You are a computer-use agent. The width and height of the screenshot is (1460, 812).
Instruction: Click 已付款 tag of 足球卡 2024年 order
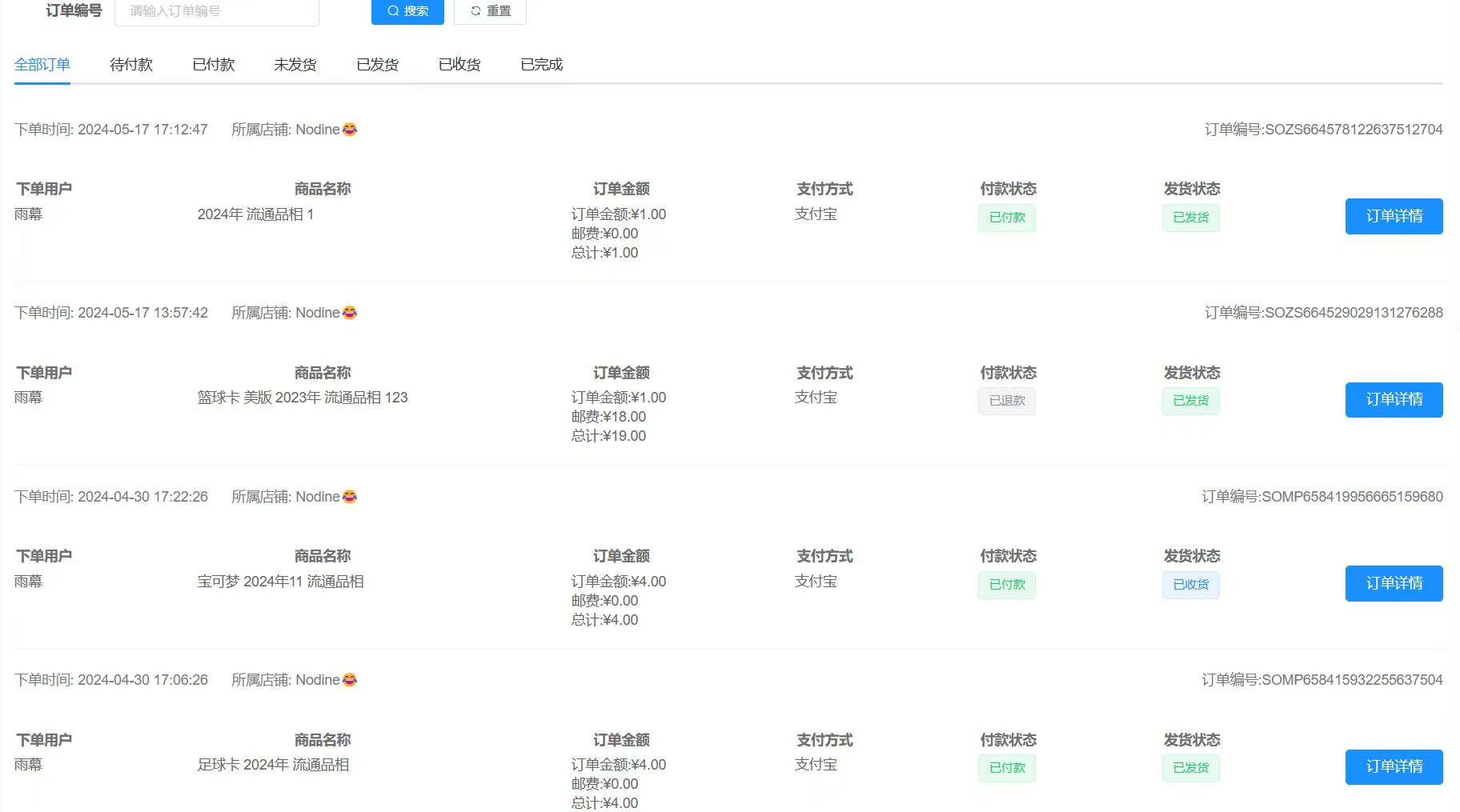(1007, 768)
